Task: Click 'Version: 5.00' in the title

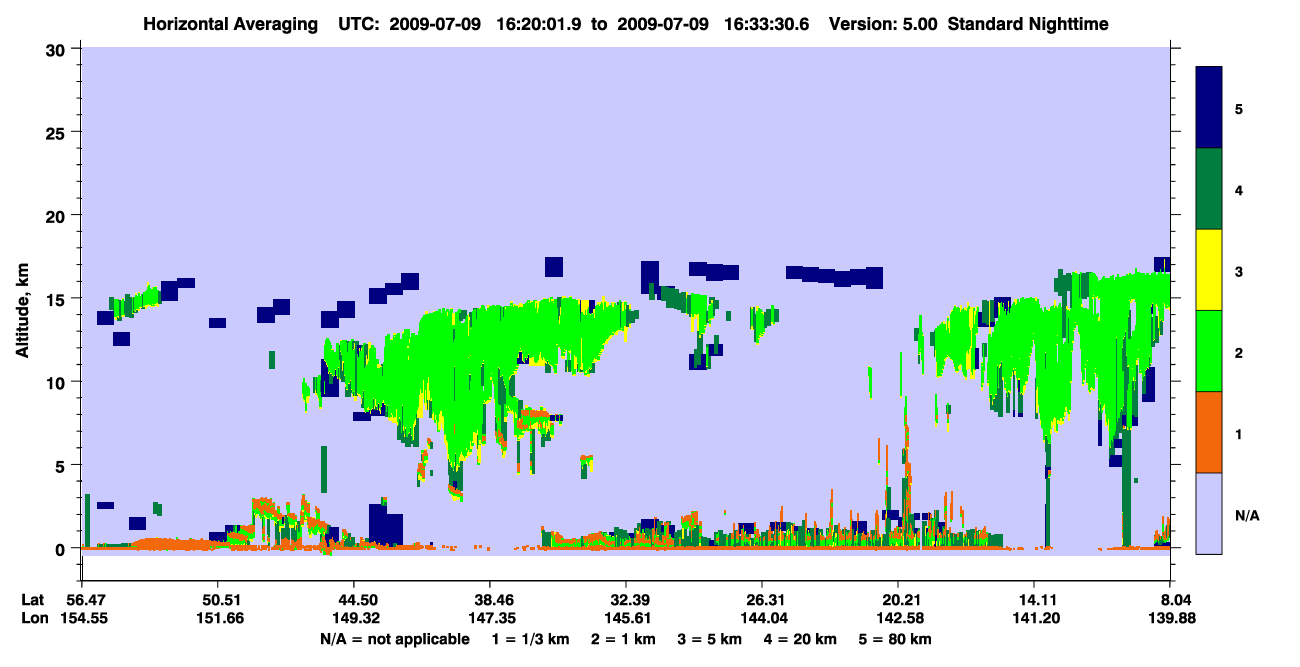Action: coord(884,24)
